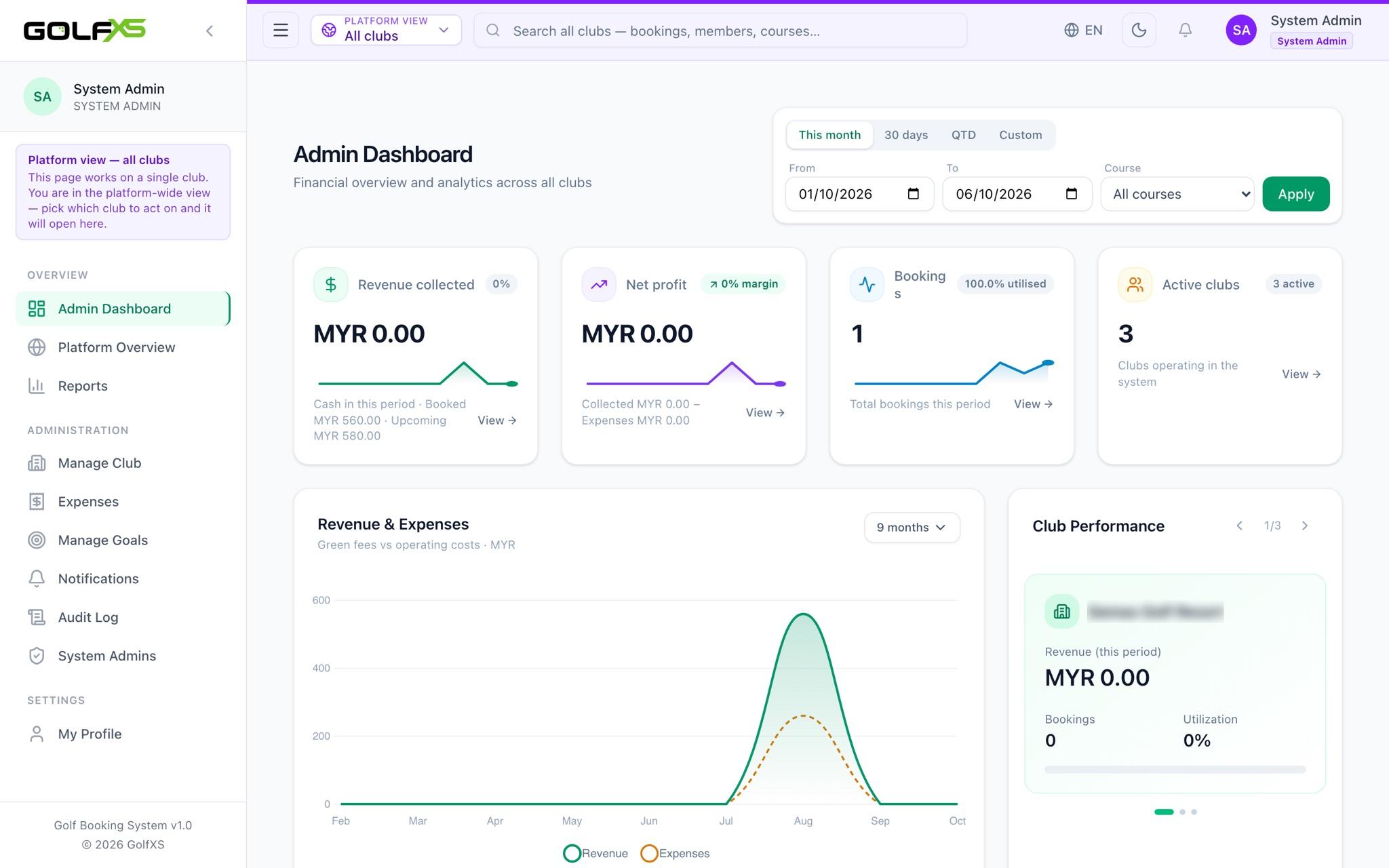Go to the previous club performance card

[1240, 526]
